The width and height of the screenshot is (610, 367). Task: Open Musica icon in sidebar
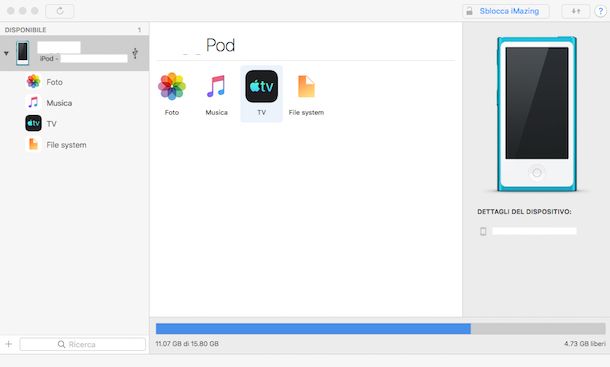33,103
